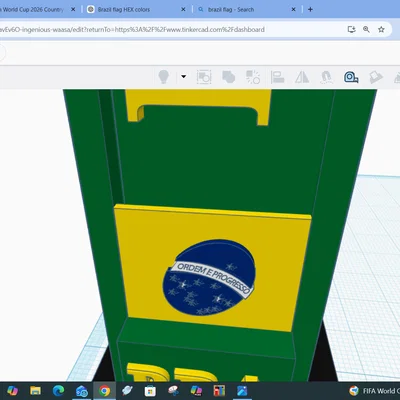Click the Group shapes toolbar icon
The image size is (400, 400).
pos(204,77)
